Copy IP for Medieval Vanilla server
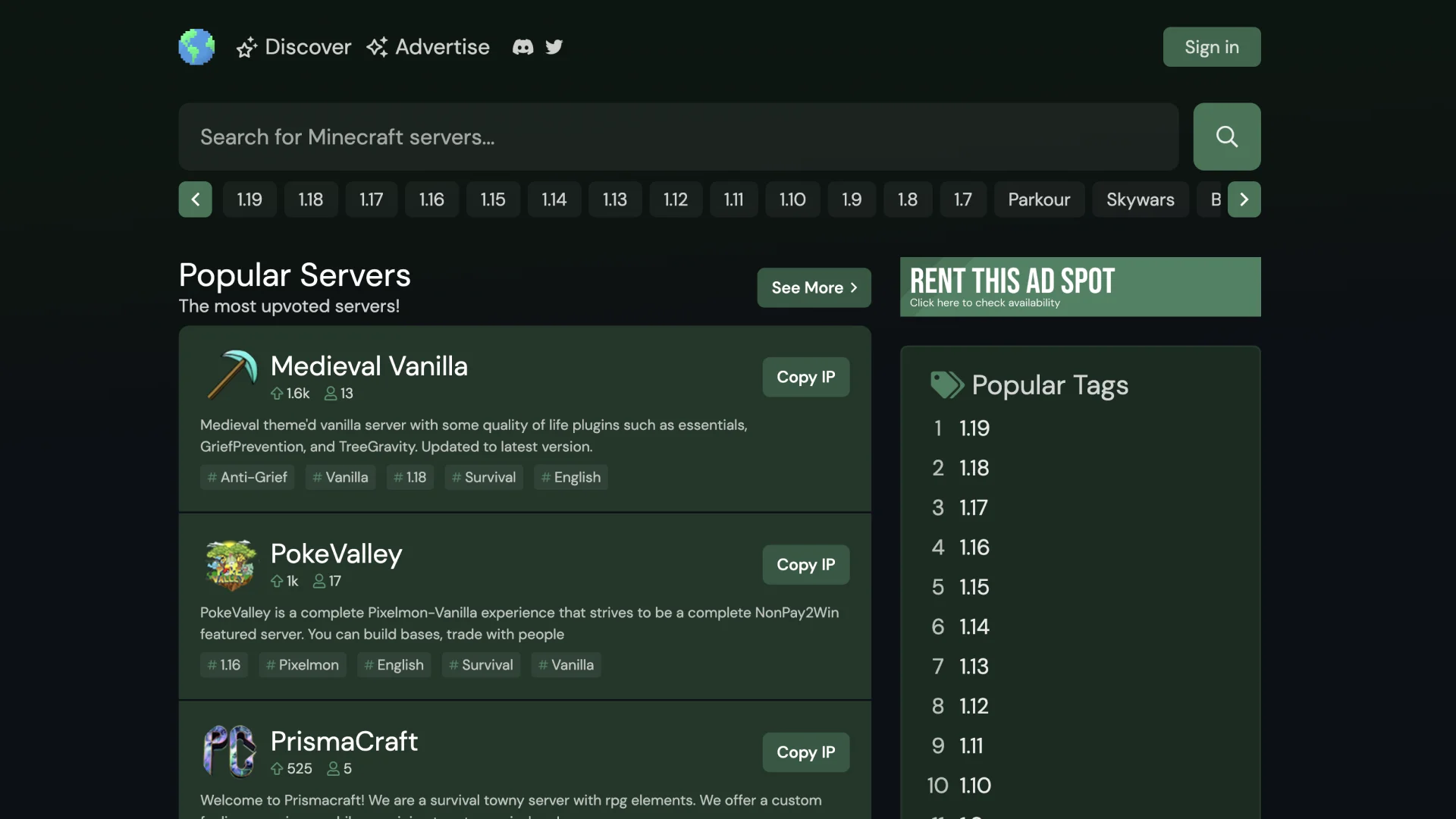 tap(805, 377)
